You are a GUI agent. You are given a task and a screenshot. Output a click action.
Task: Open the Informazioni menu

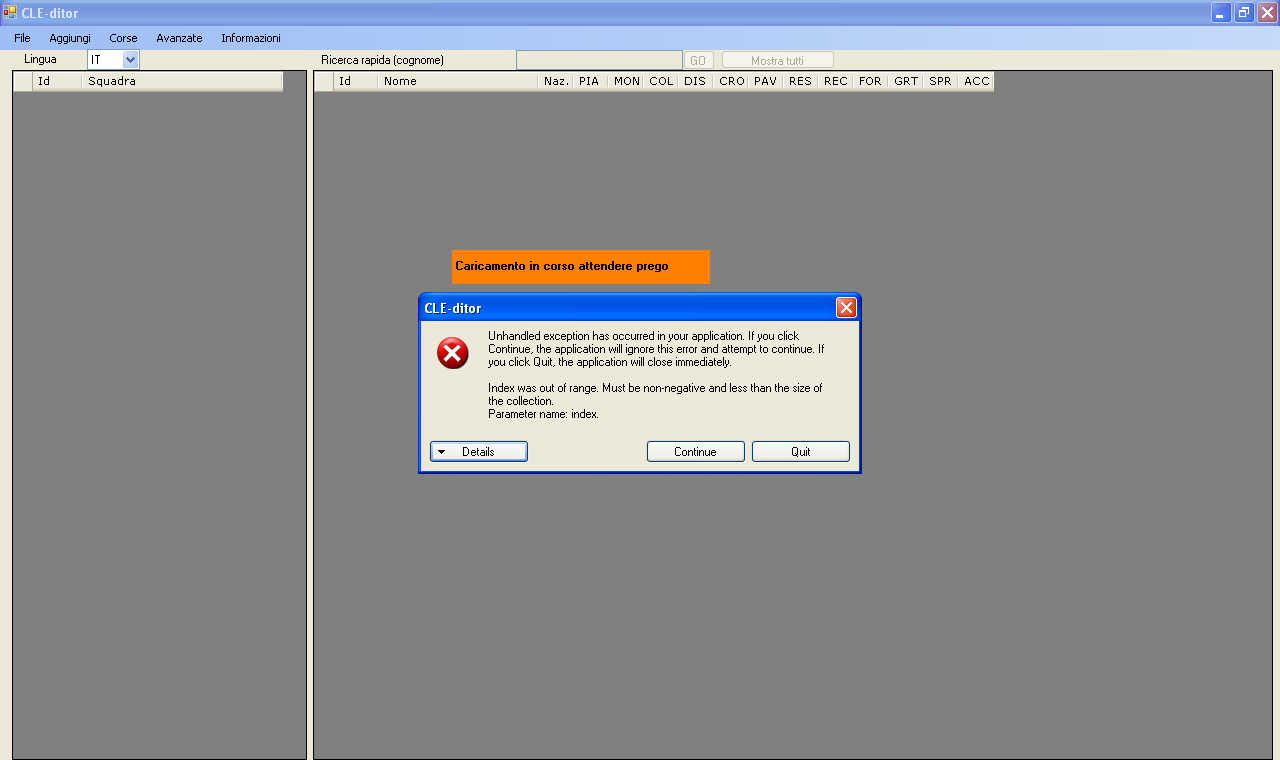[251, 38]
